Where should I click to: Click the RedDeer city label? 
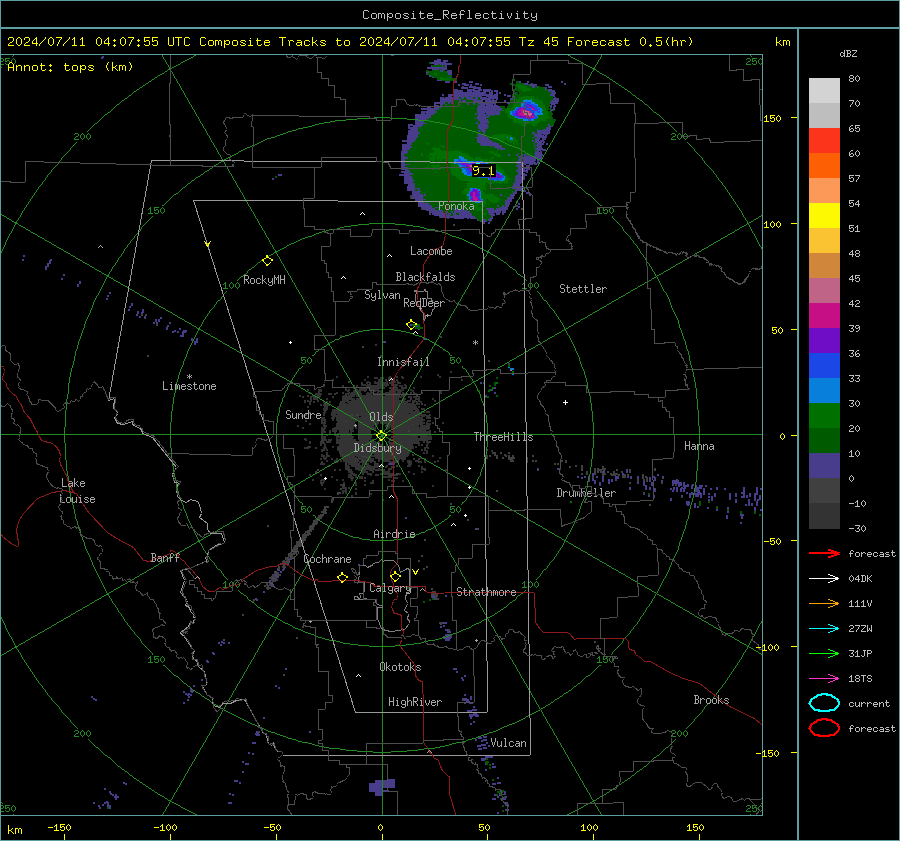[x=424, y=303]
